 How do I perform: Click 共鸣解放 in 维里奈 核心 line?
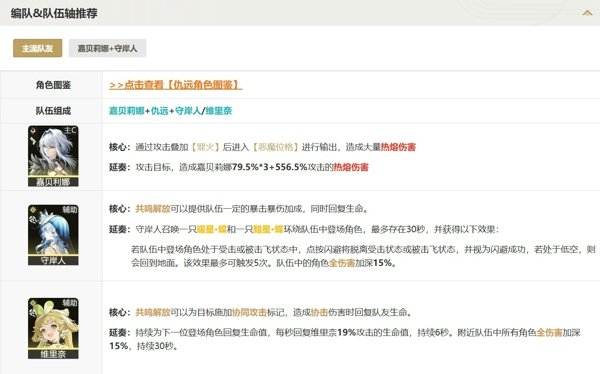pyautogui.click(x=153, y=312)
